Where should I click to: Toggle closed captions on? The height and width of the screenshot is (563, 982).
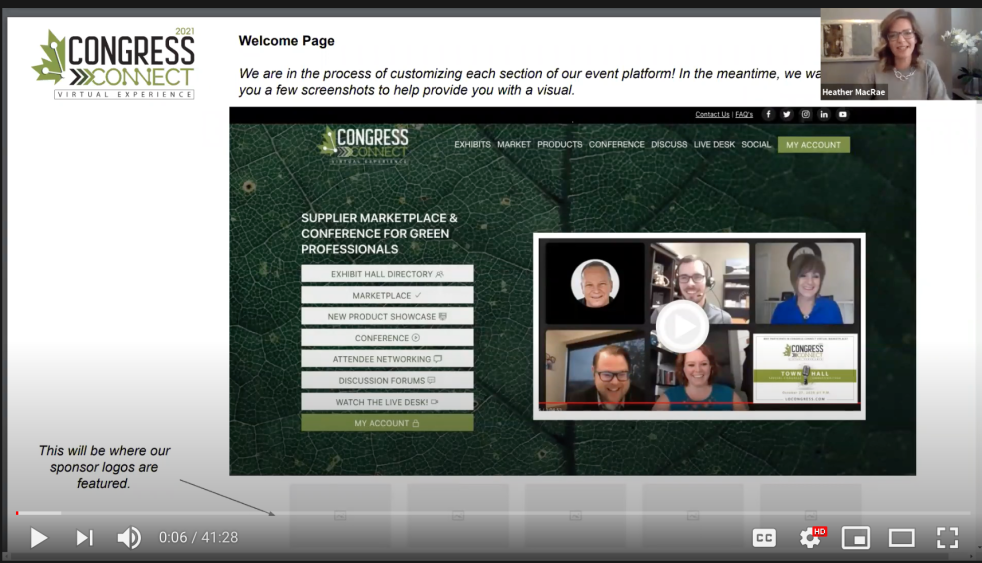[x=764, y=538]
